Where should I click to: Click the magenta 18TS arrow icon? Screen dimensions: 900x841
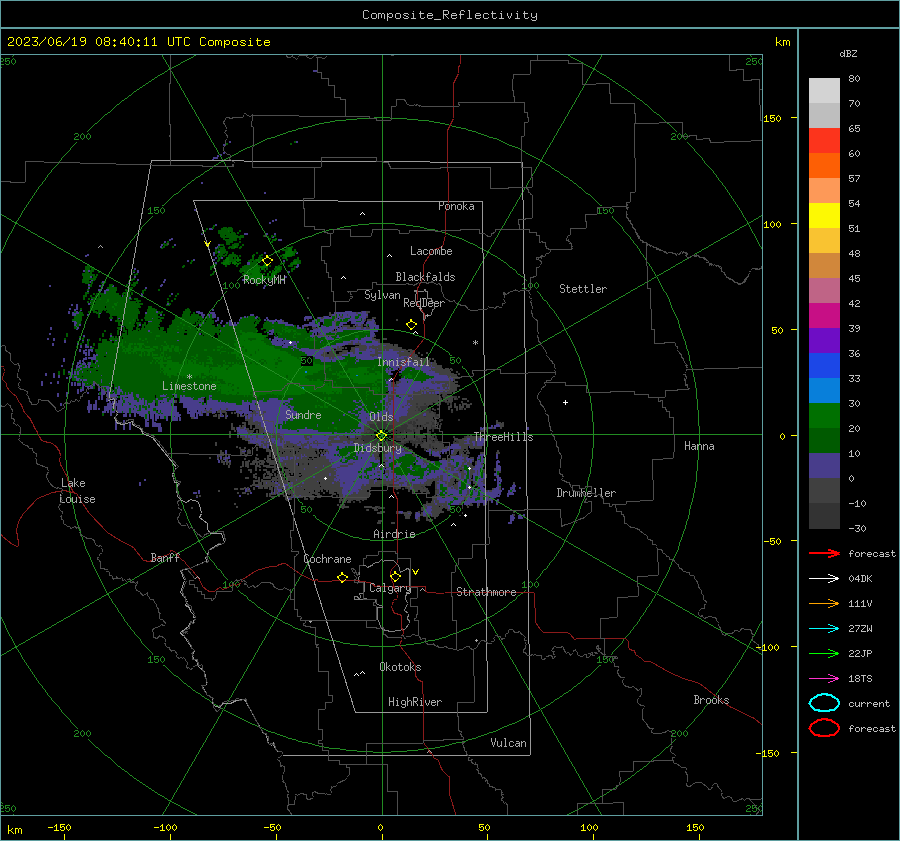click(824, 679)
